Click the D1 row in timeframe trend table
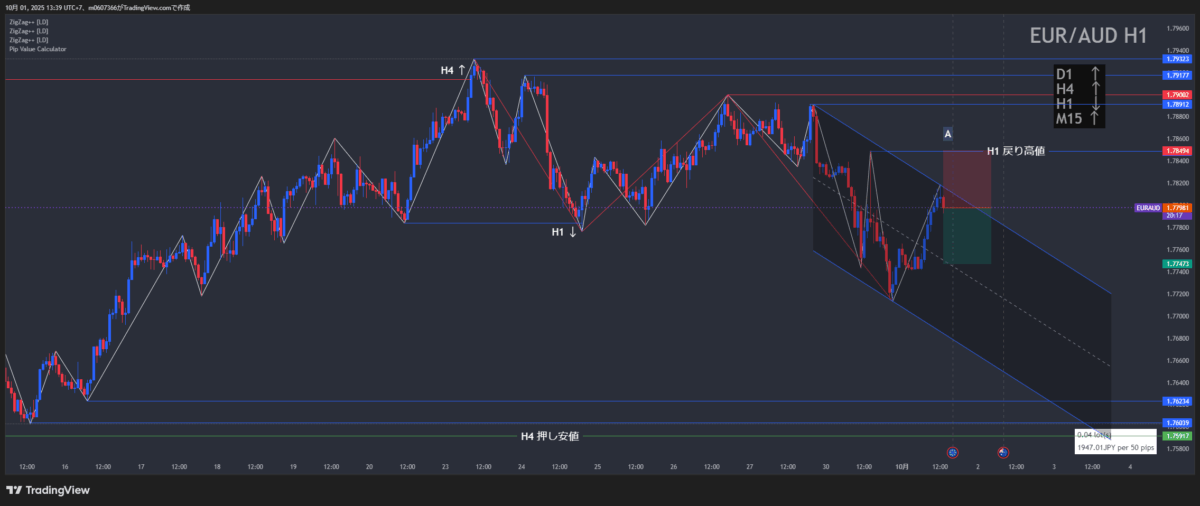 pyautogui.click(x=1079, y=74)
